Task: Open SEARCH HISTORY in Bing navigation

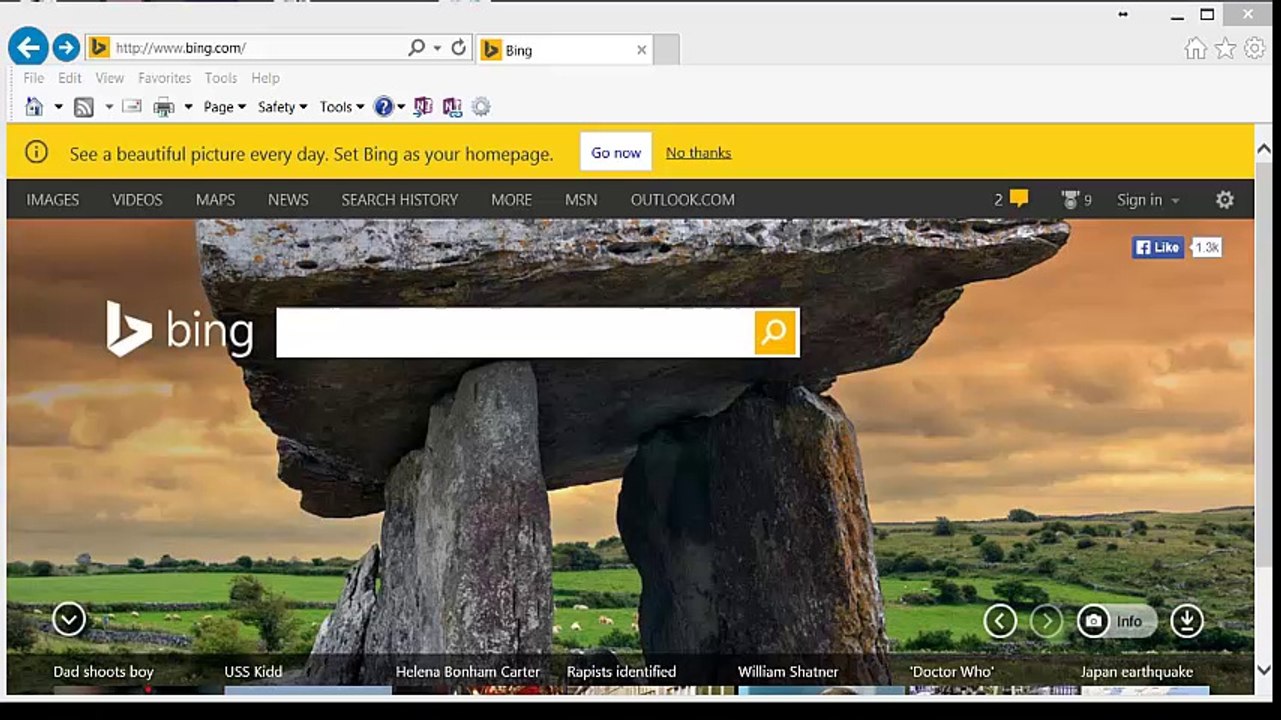Action: (400, 200)
